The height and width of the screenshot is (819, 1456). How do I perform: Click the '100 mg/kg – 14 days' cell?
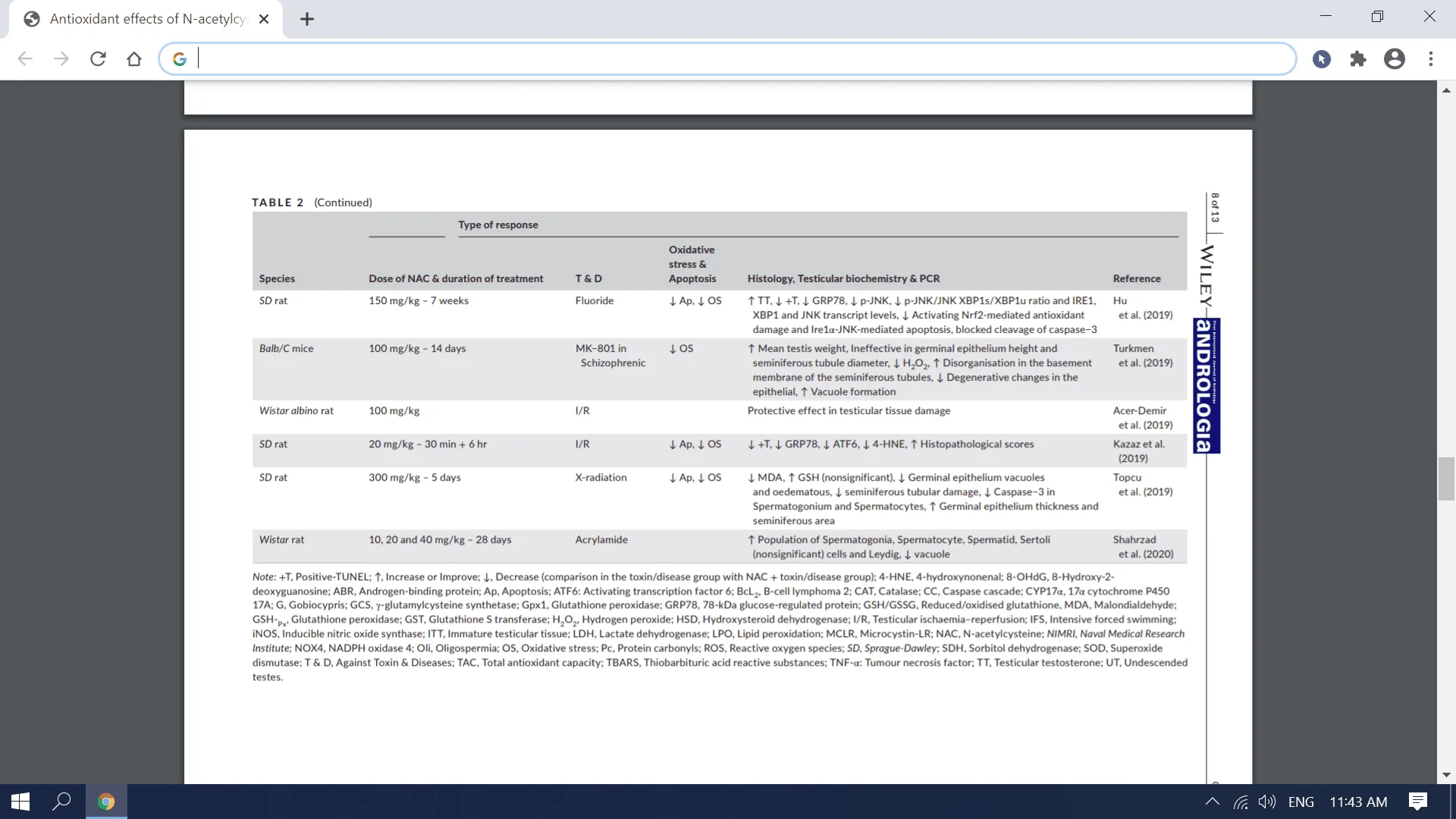point(417,348)
